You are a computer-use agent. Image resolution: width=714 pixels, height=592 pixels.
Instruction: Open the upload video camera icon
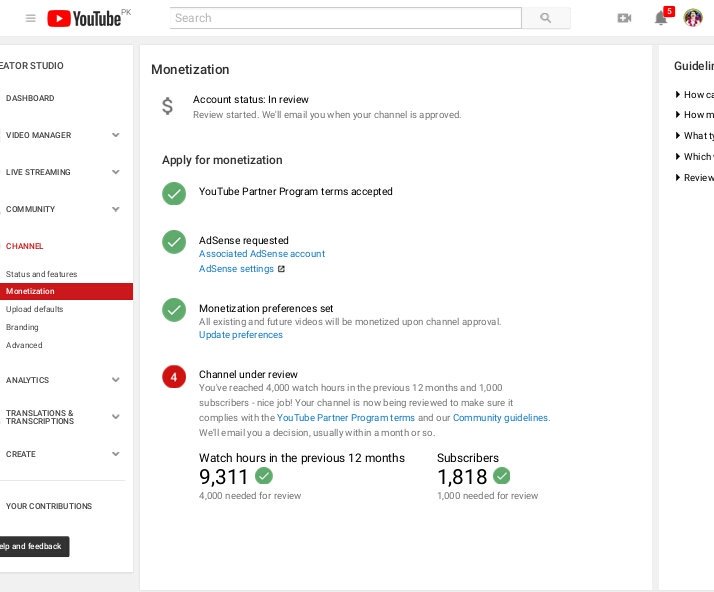tap(624, 18)
